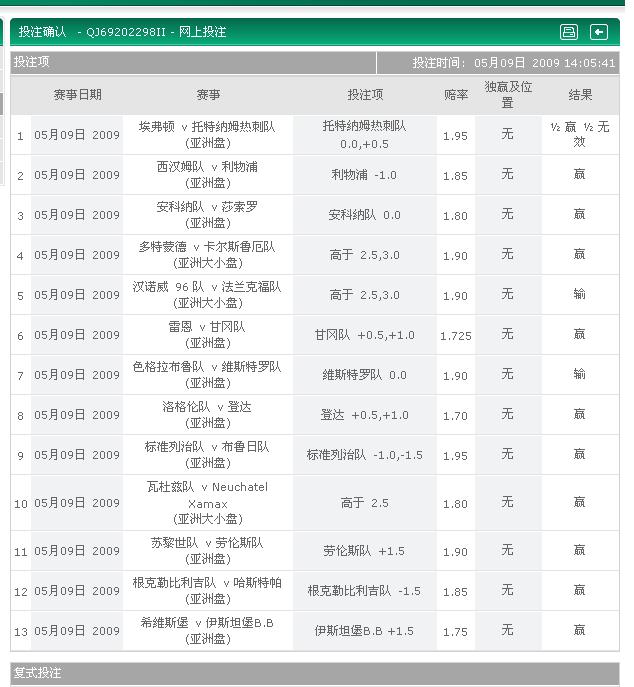
Task: Click 无 in the 利物浦 row
Action: click(x=507, y=174)
